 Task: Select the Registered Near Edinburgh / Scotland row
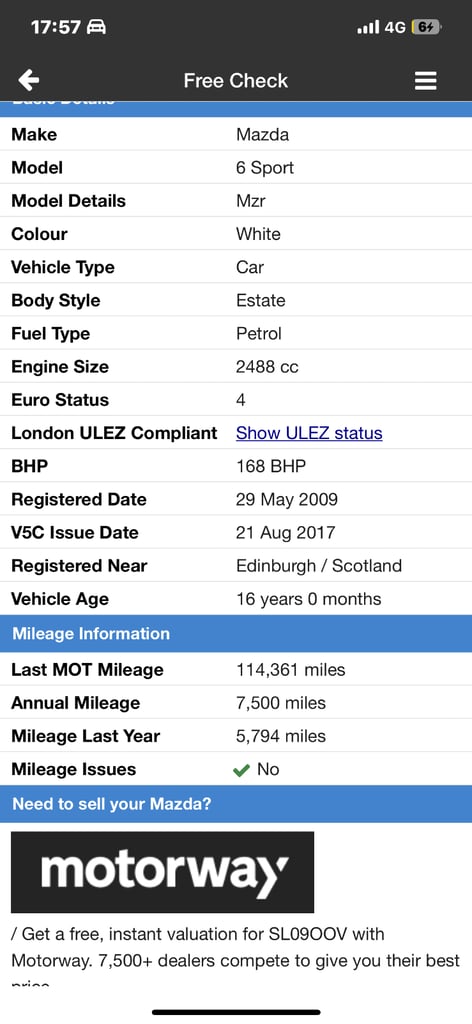(236, 566)
